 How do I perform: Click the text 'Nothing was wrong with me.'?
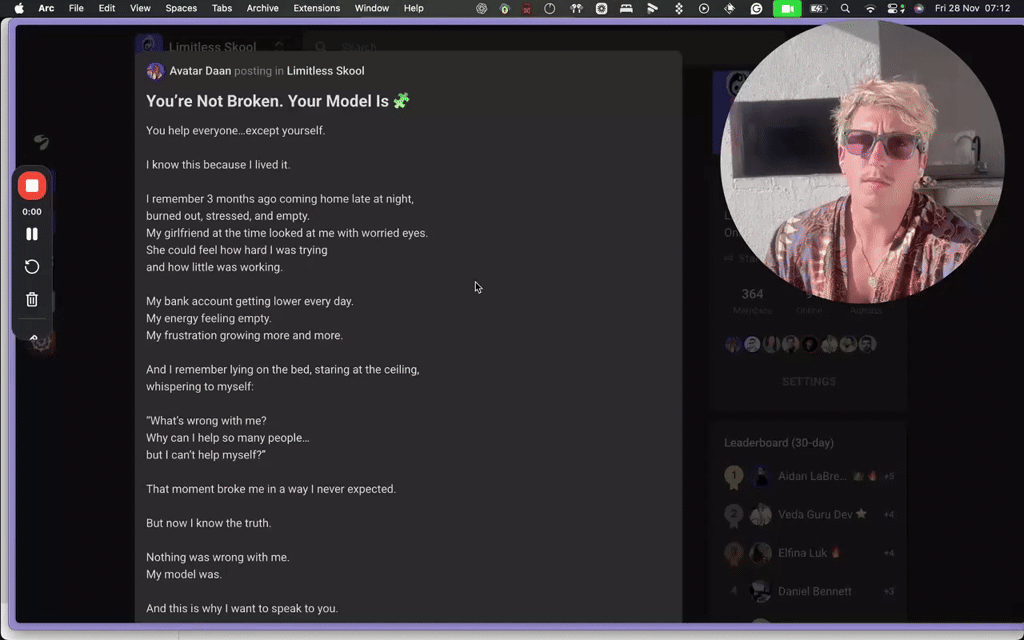pyautogui.click(x=217, y=557)
